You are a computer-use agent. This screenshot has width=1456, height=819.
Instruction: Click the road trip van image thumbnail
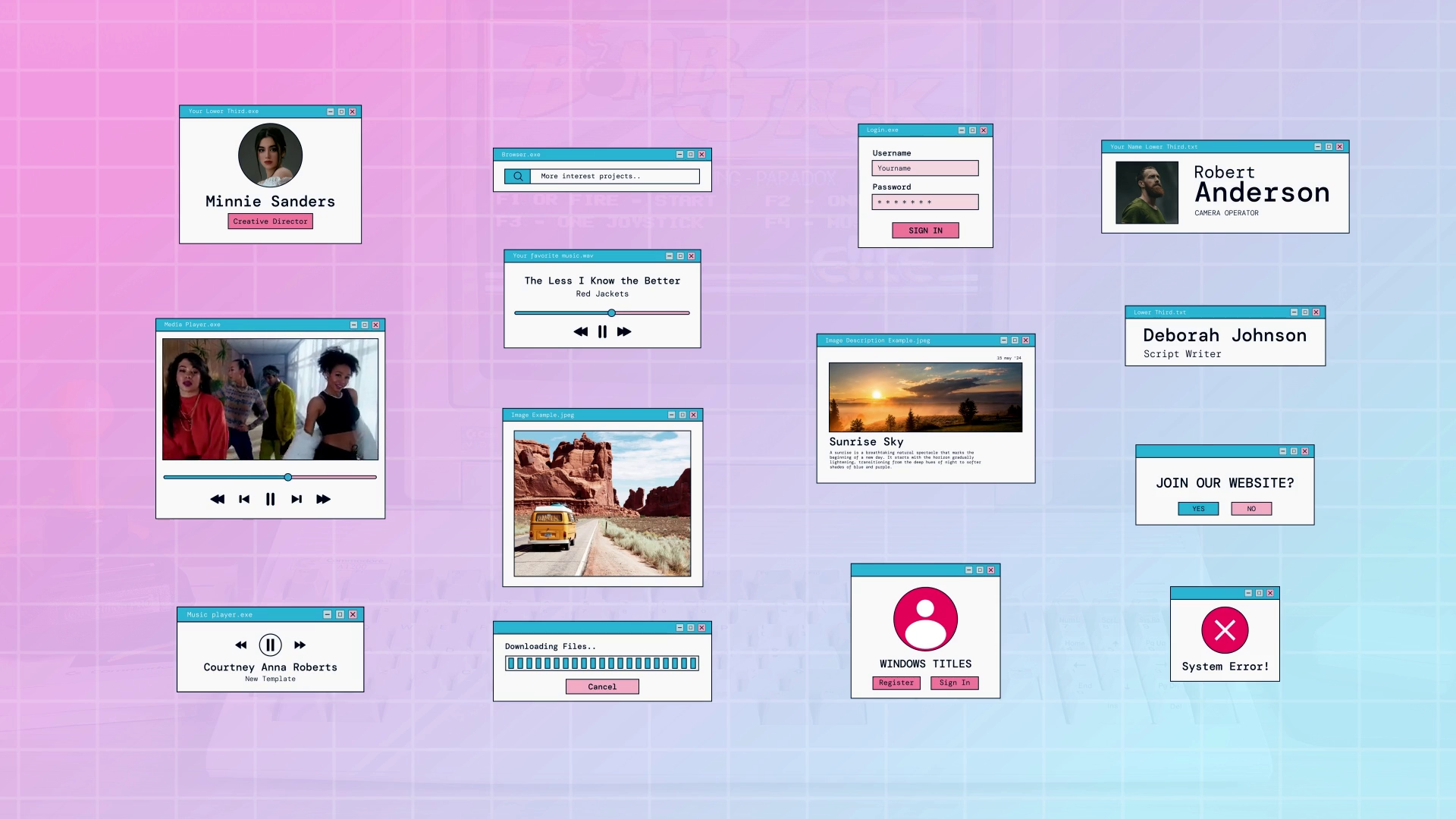pyautogui.click(x=602, y=504)
